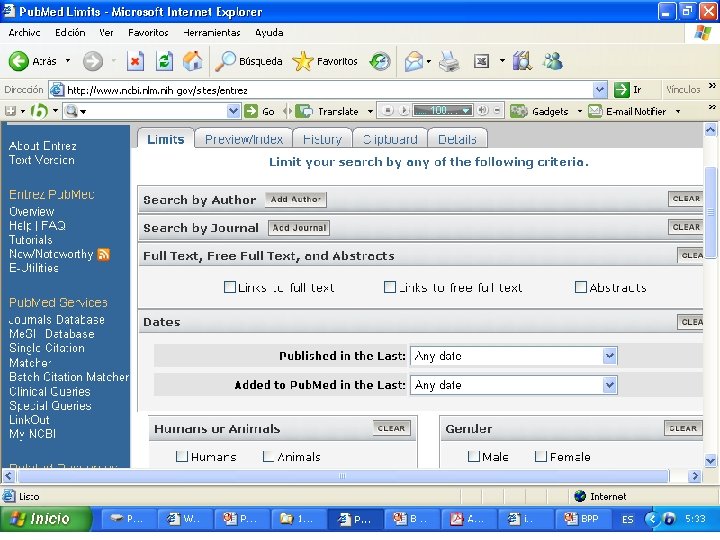The image size is (720, 540).
Task: Open mail envelope toolbar icon
Action: [x=413, y=61]
